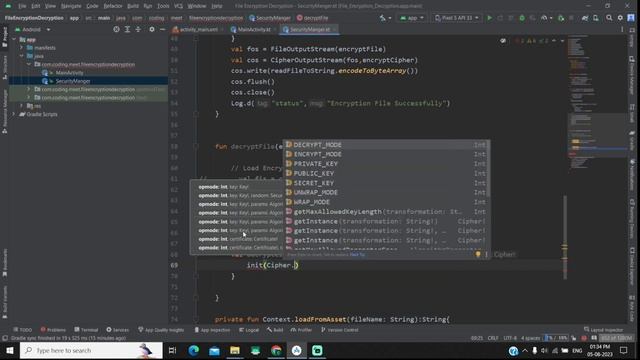Image resolution: width=640 pixels, height=360 pixels.
Task: Open the VCS menu
Action: (178, 6)
